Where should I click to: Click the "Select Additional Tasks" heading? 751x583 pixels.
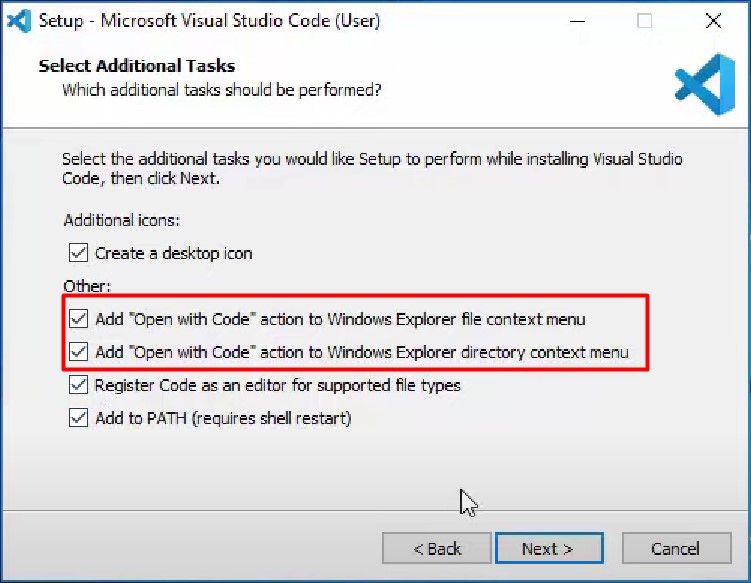[x=136, y=66]
